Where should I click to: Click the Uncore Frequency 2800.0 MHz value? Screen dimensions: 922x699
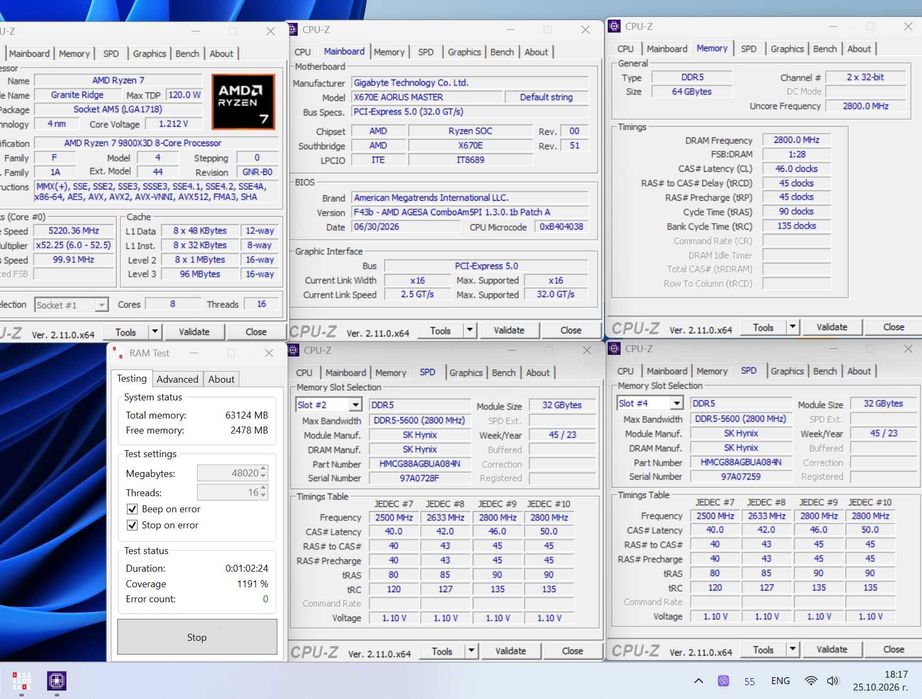[865, 106]
